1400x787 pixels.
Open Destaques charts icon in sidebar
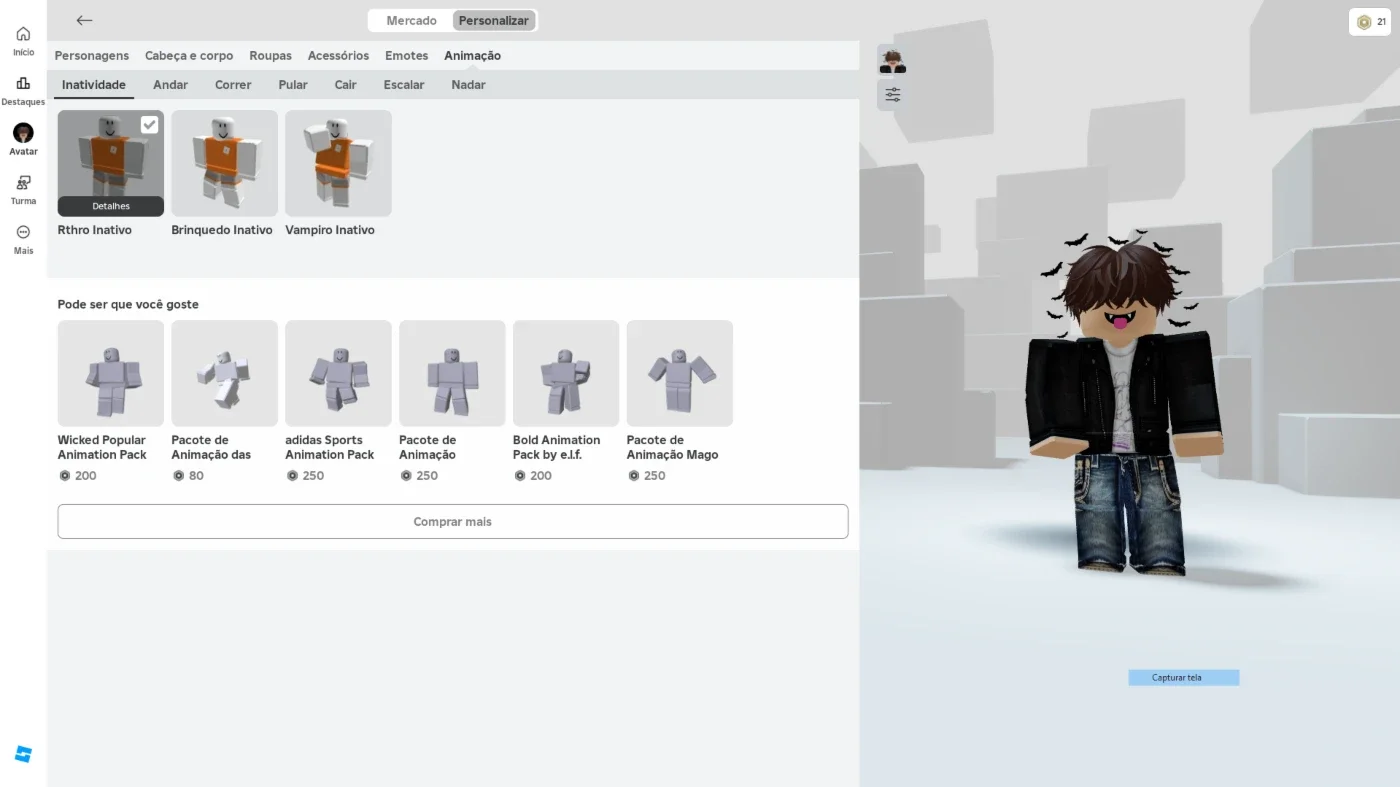23,83
